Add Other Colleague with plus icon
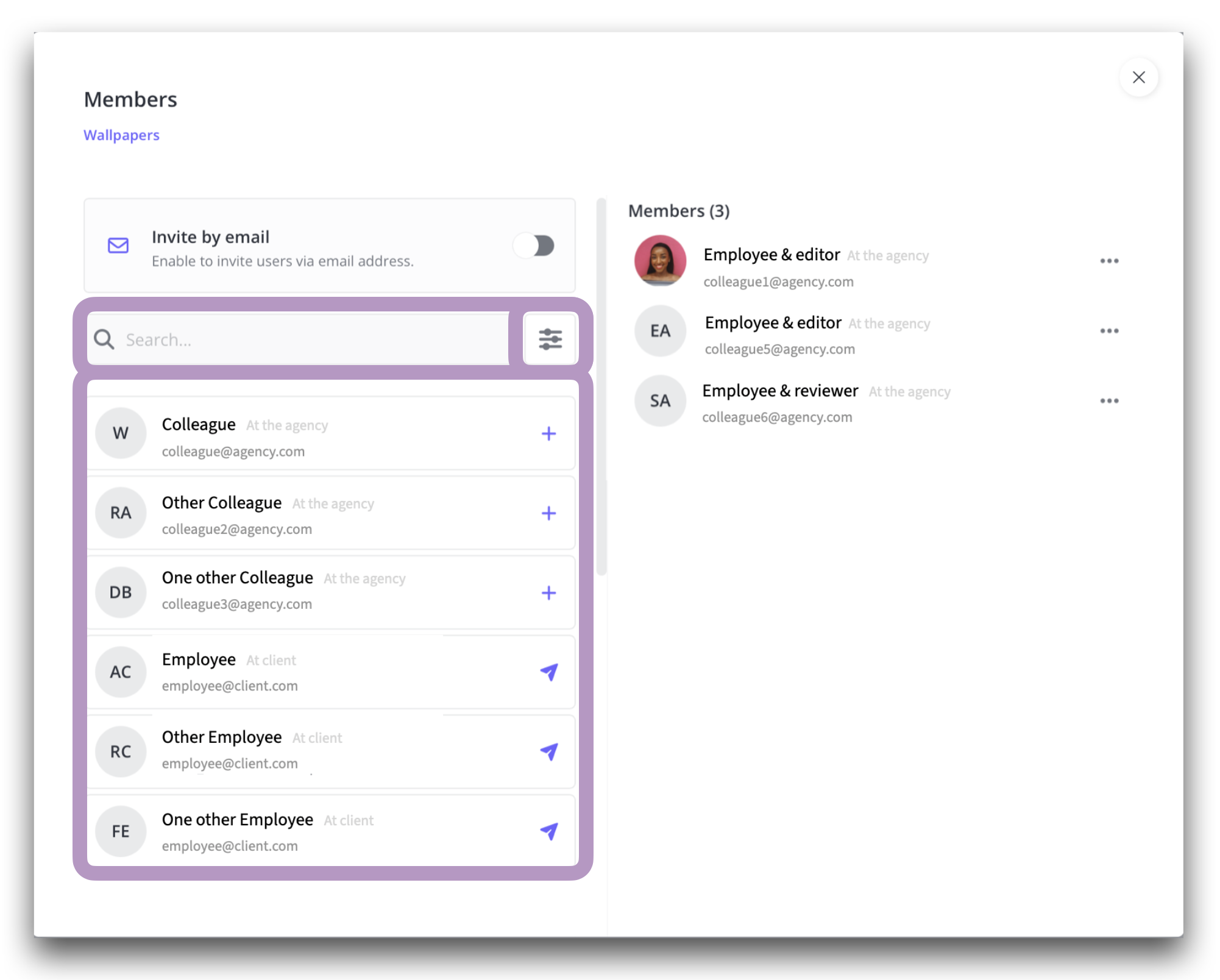The width and height of the screenshot is (1220, 980). pyautogui.click(x=548, y=513)
